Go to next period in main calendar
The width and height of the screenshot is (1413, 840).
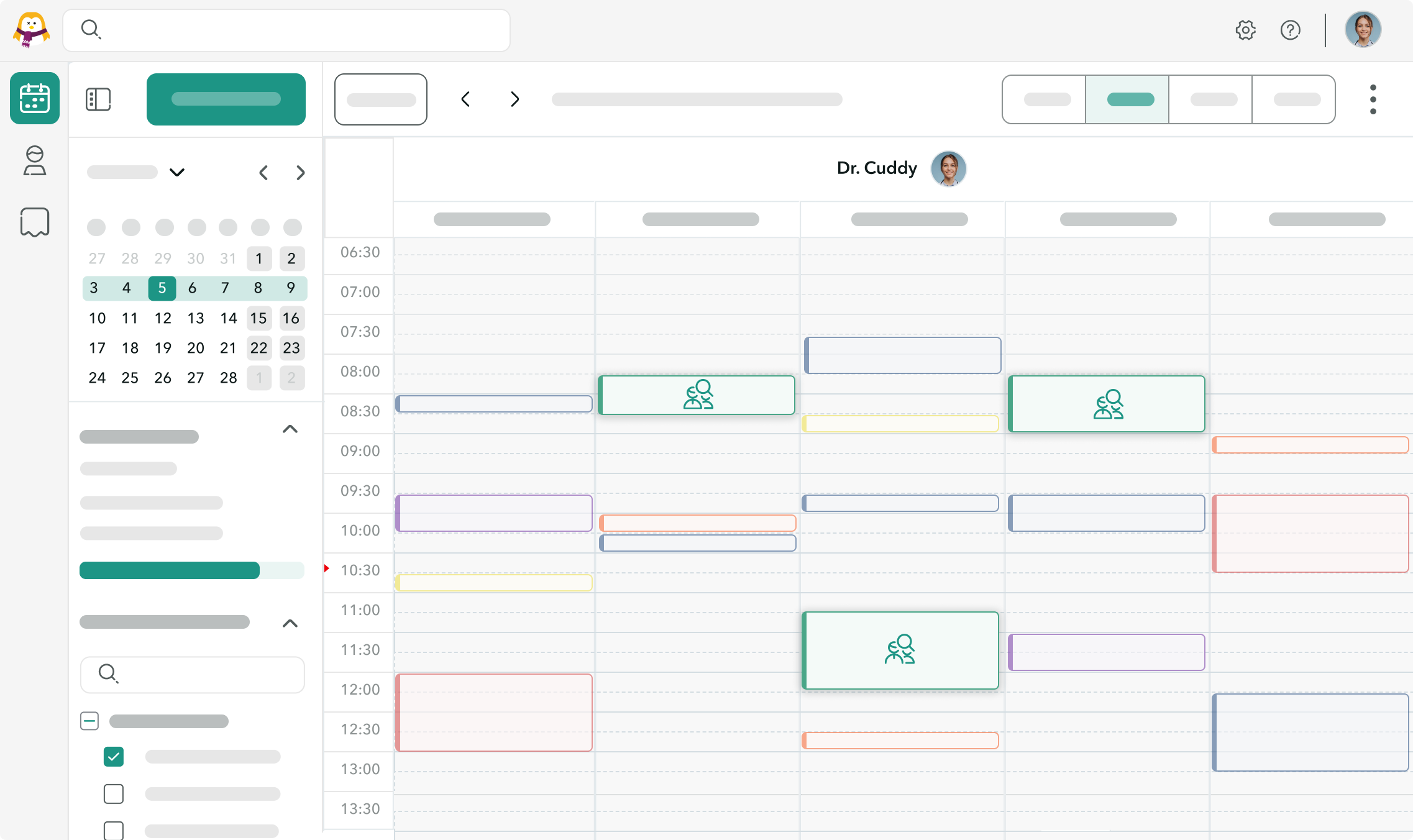[514, 99]
